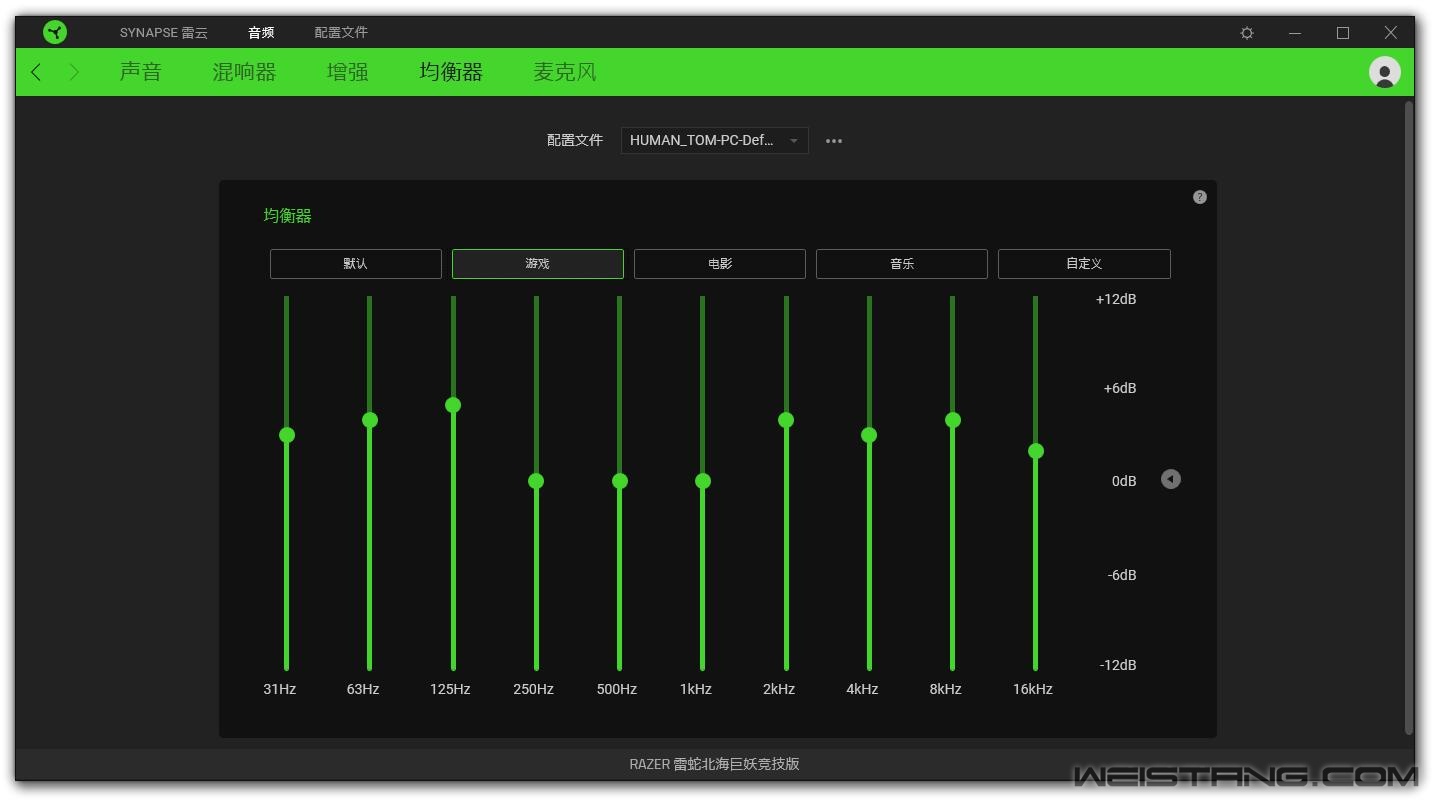
Task: Switch to the 麦克风 tab
Action: click(564, 72)
